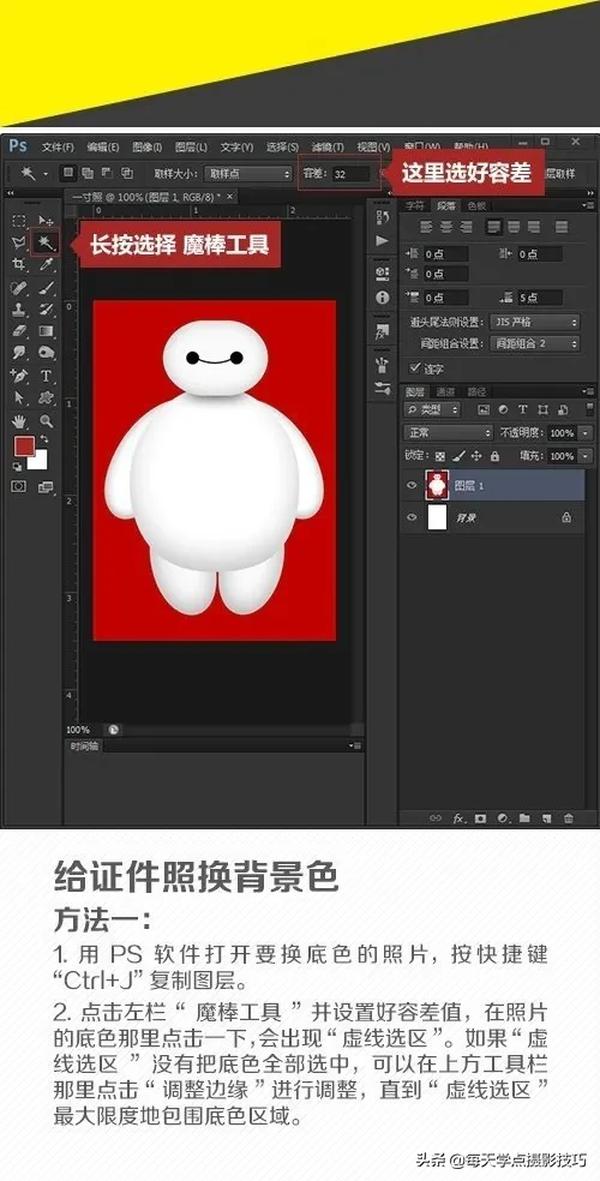600x1181 pixels.
Task: Toggle lock all for layer
Action: 495,456
